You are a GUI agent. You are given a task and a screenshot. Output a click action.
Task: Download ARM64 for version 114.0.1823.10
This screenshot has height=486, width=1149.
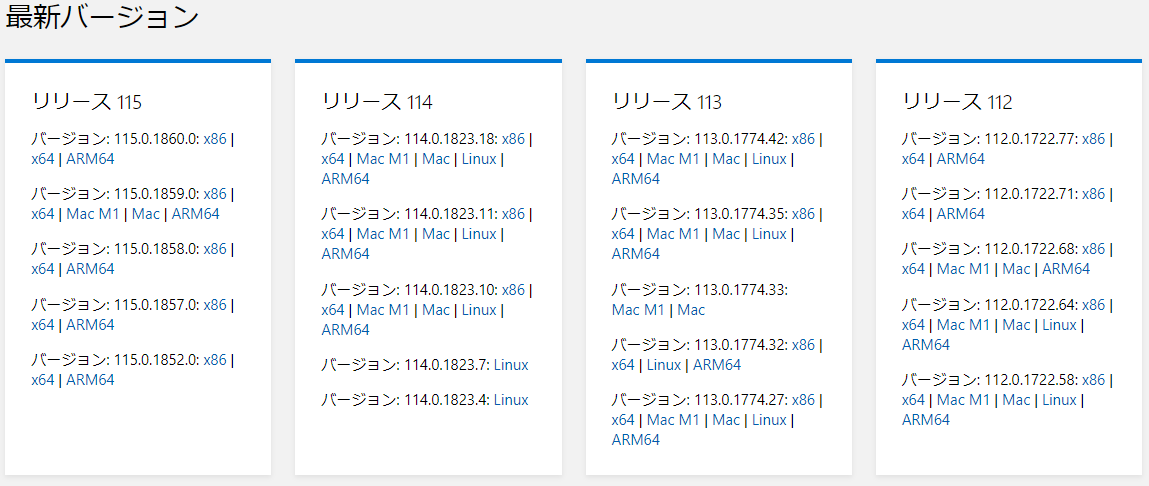(345, 330)
